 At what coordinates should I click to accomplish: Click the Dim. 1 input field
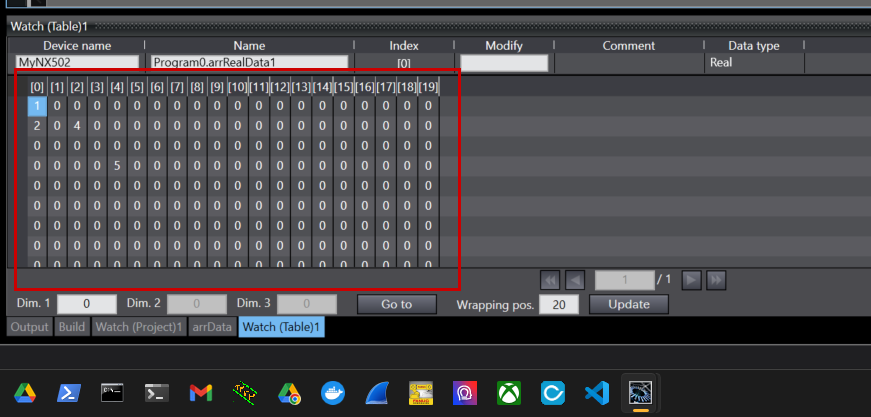[x=87, y=304]
